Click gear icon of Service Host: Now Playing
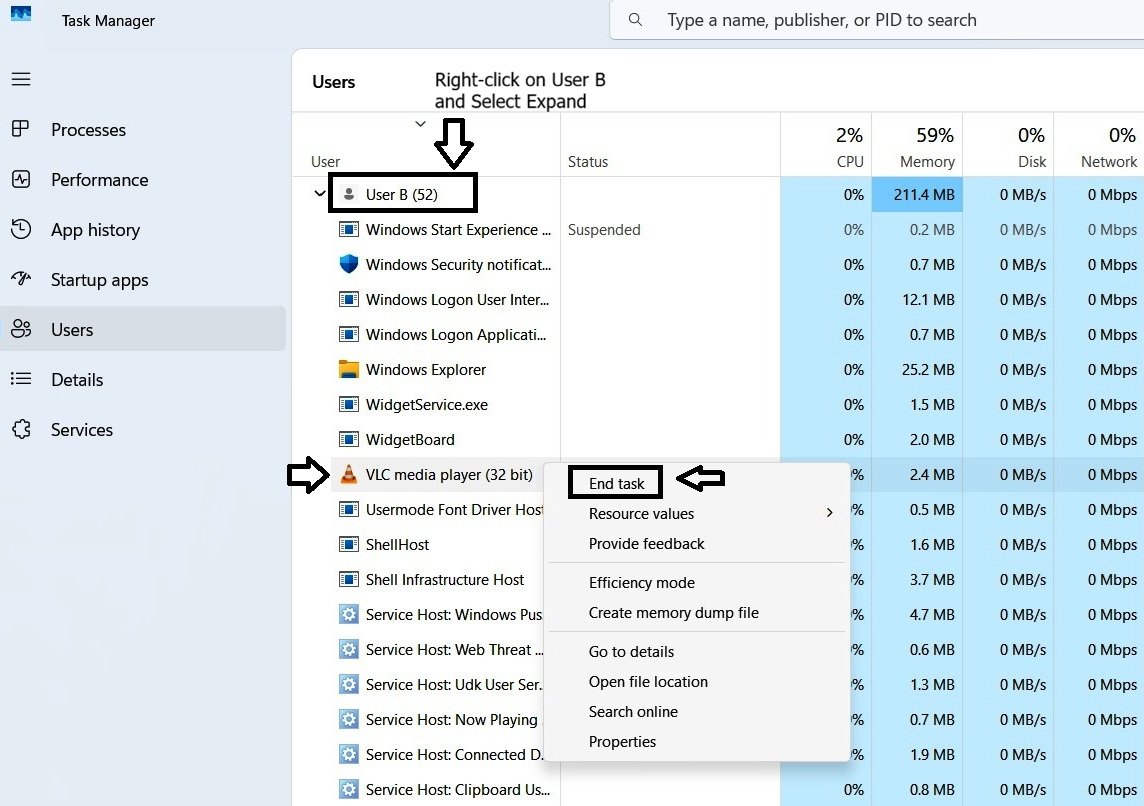 click(349, 719)
